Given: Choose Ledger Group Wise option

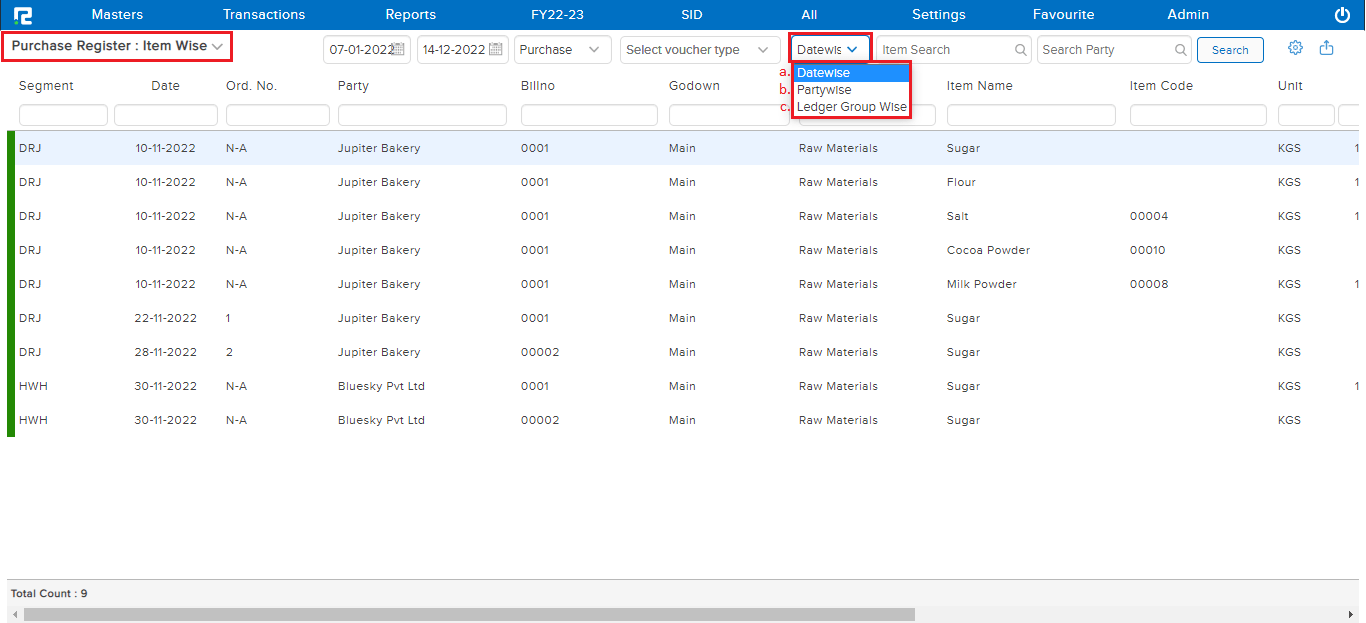Looking at the screenshot, I should tap(851, 107).
